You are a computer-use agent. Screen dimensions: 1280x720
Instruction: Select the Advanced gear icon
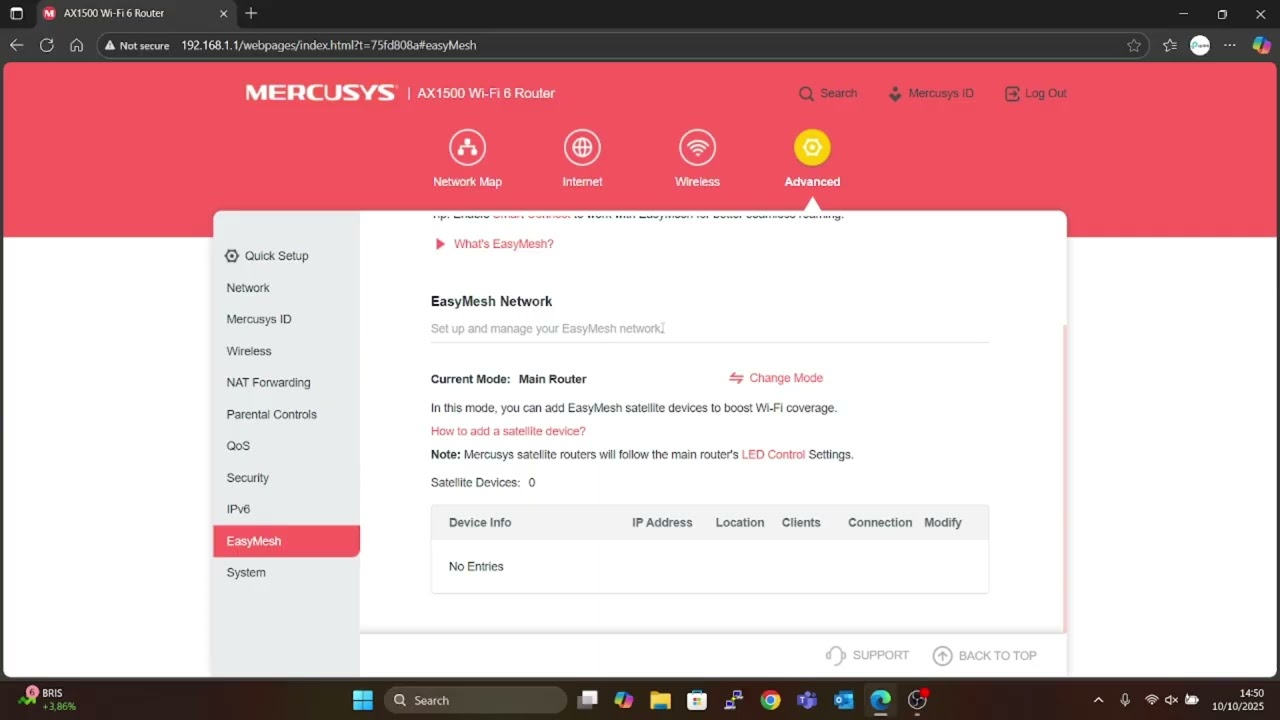click(x=812, y=147)
